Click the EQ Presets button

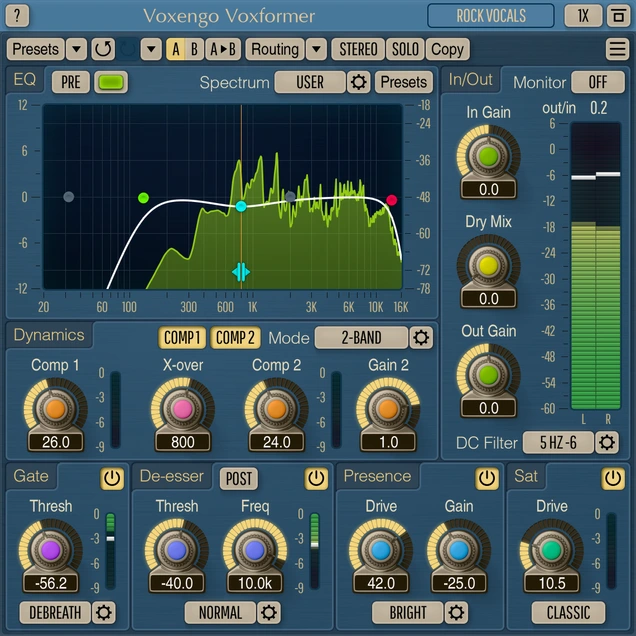(x=404, y=82)
